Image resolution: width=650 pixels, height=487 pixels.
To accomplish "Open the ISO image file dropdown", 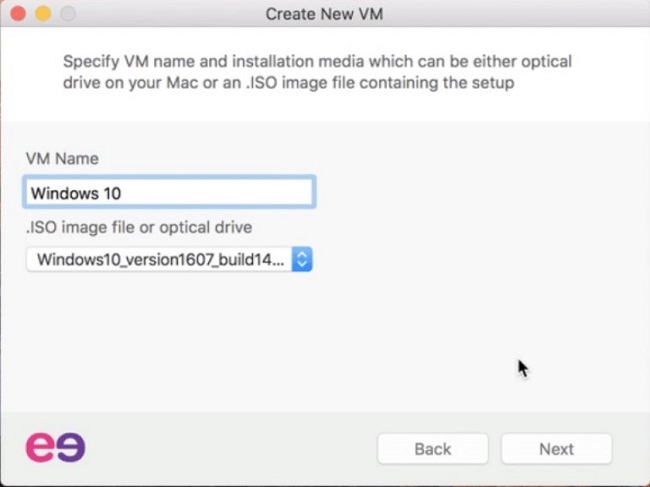I will click(169, 260).
